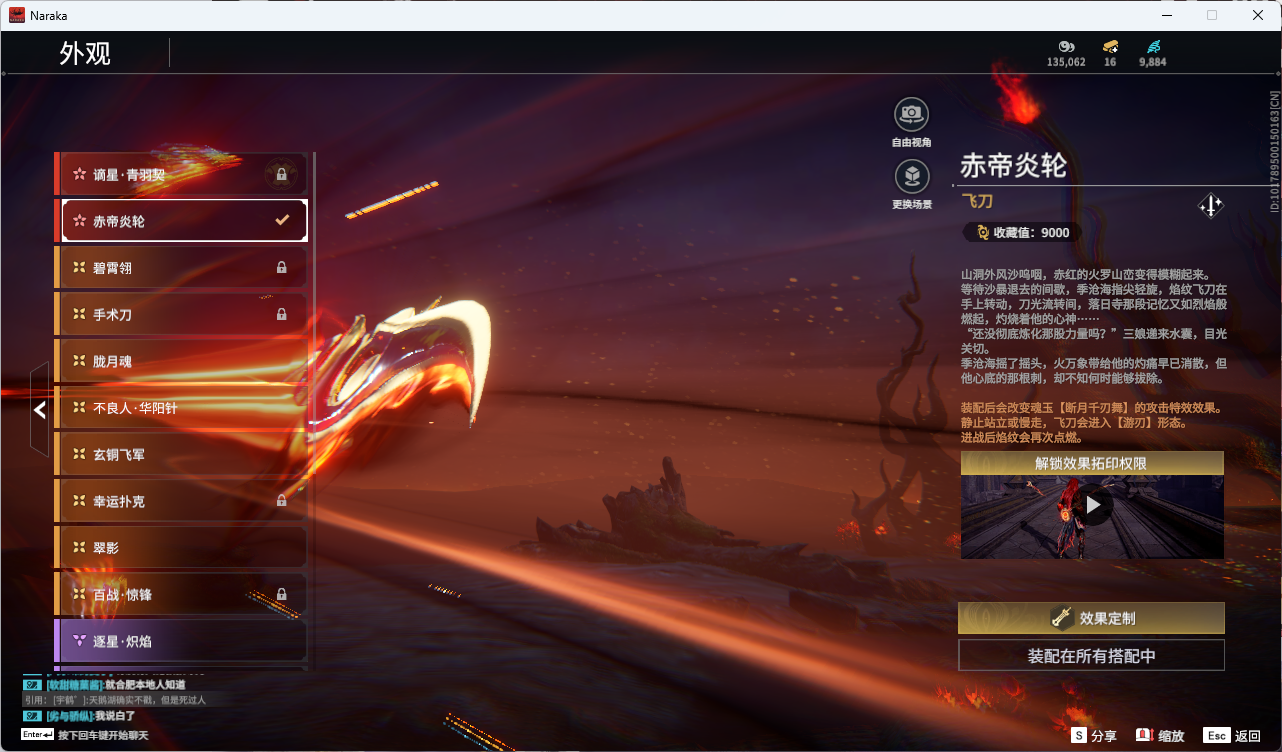The width and height of the screenshot is (1282, 752).
Task: Click chat message from 劣与骄纵
Action: (x=89, y=716)
